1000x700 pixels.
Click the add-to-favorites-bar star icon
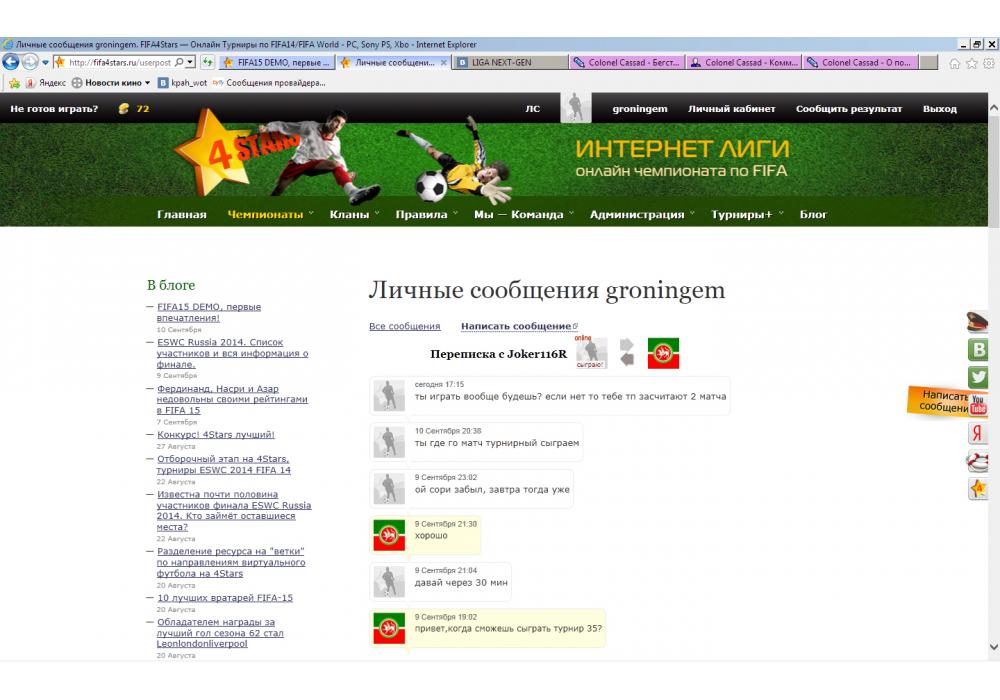coord(14,83)
